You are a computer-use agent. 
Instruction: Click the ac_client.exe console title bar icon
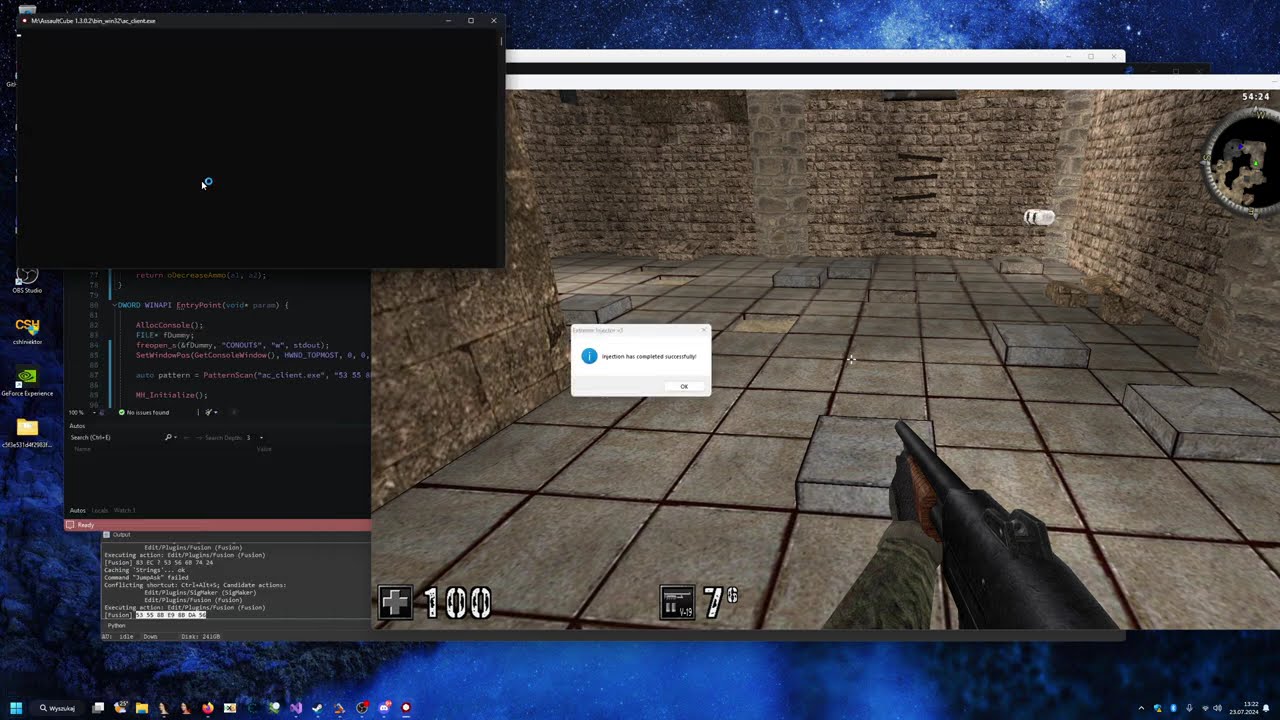24,20
